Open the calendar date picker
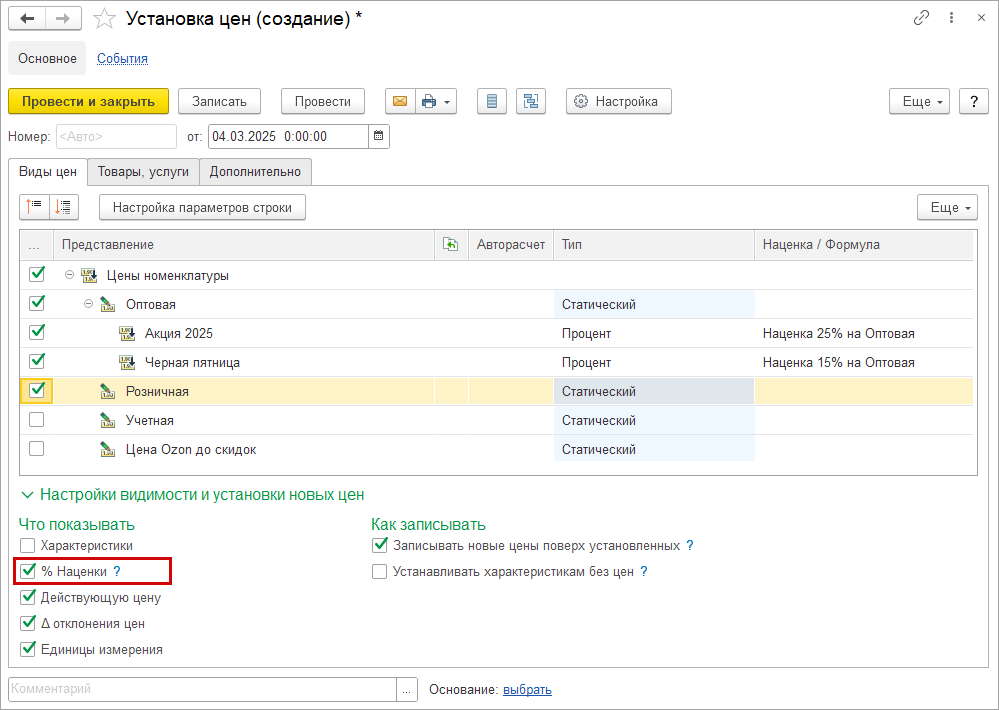 378,136
